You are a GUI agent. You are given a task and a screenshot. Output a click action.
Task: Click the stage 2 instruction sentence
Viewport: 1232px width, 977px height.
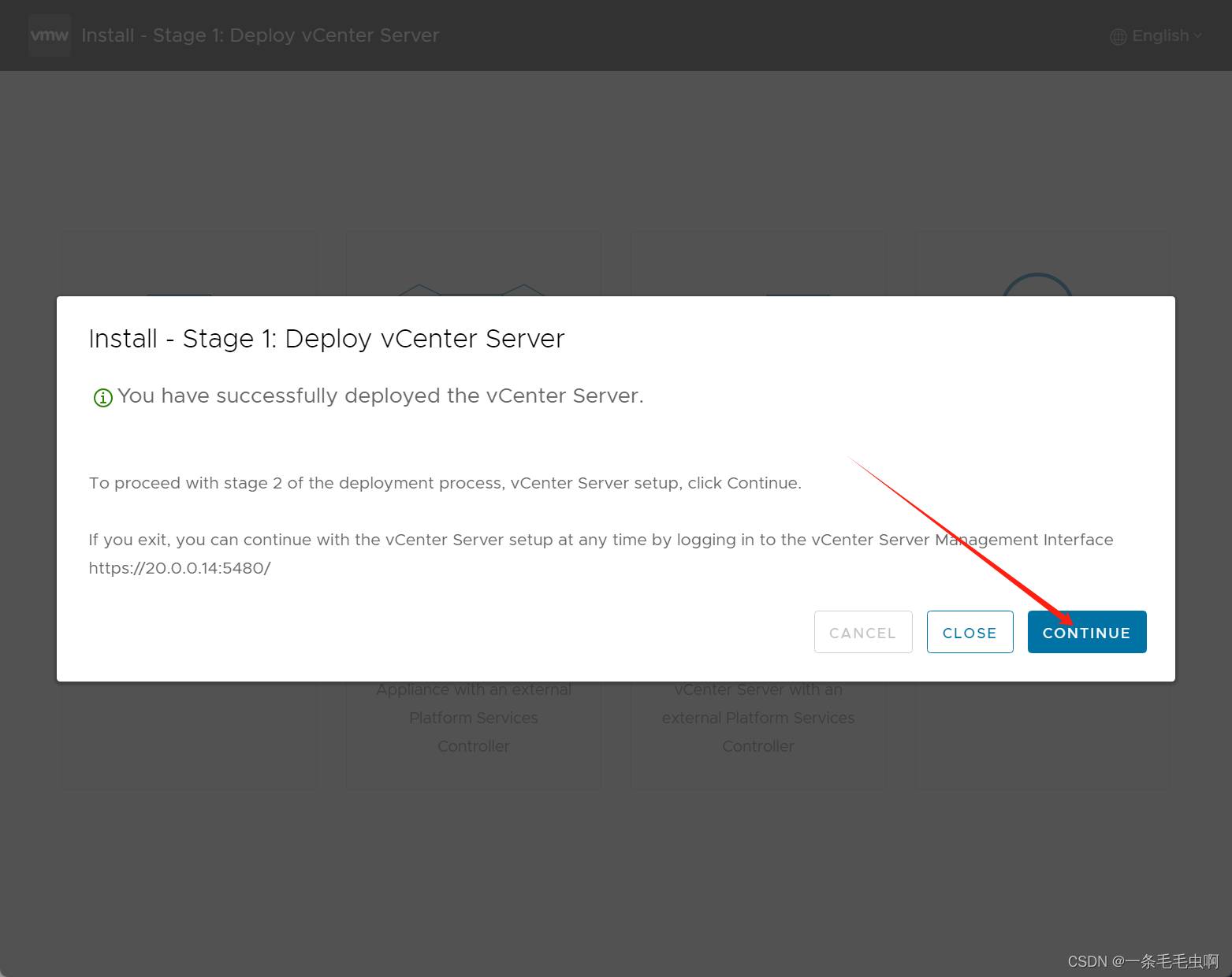[445, 483]
